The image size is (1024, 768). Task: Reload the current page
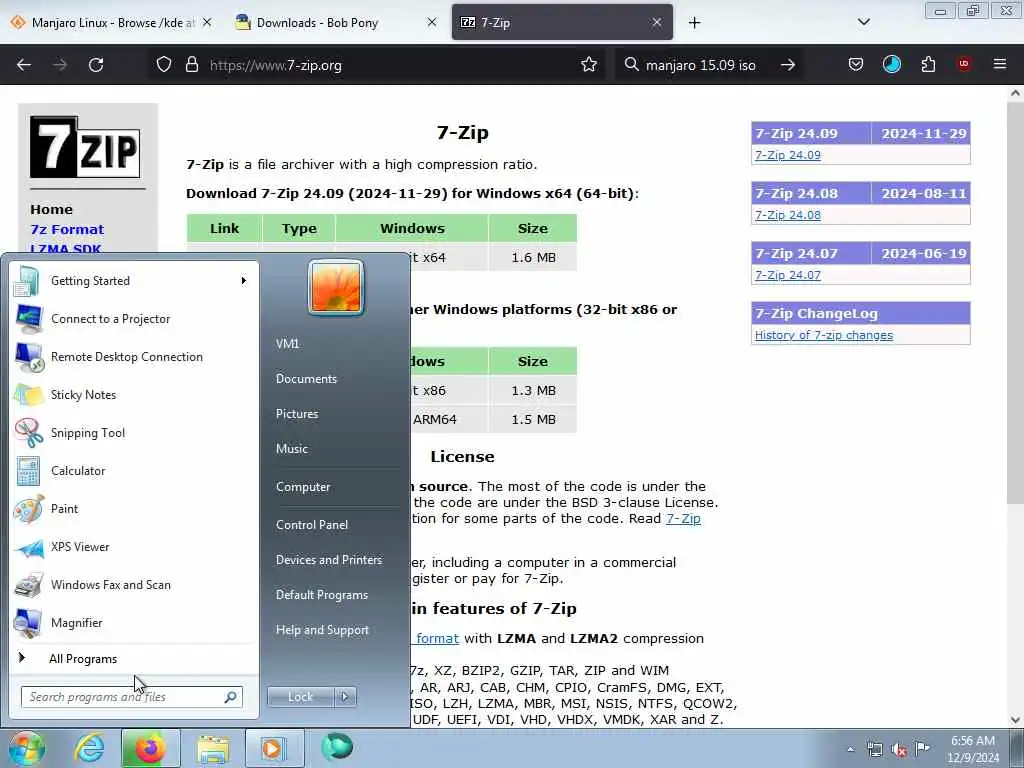coord(96,65)
